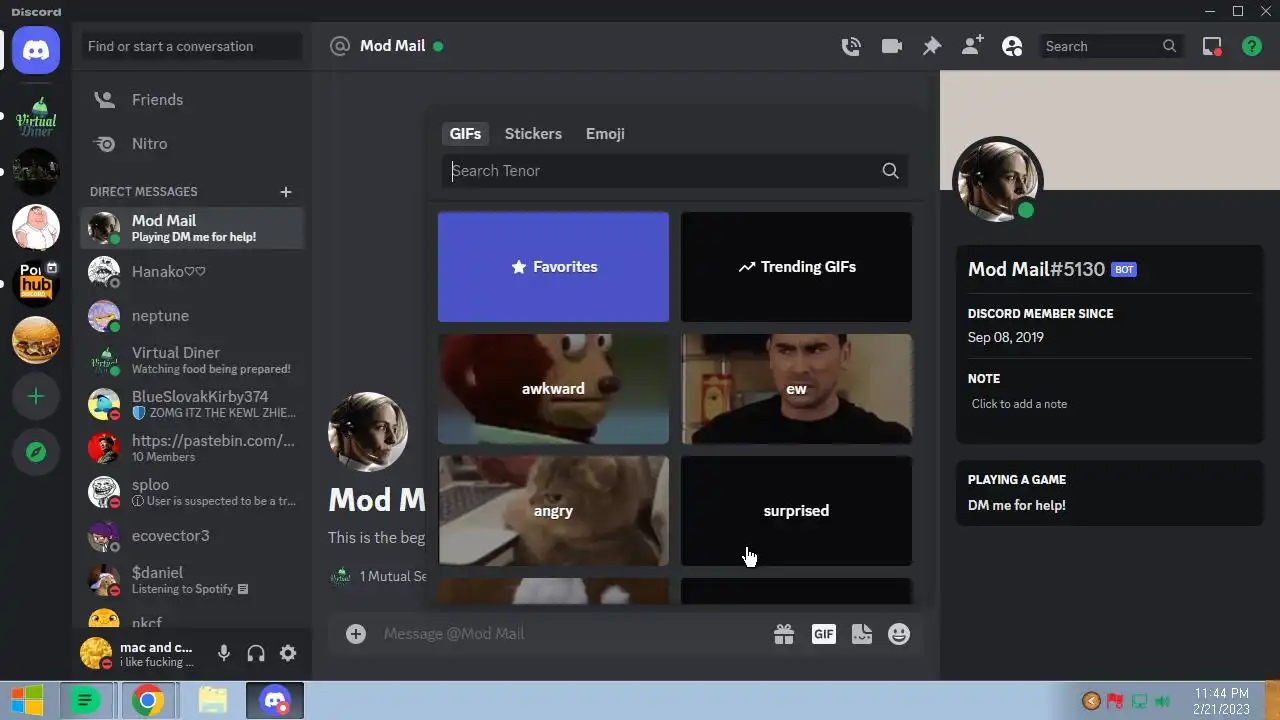Click the Tenor search magnifier icon
The width and height of the screenshot is (1280, 720).
[x=890, y=170]
